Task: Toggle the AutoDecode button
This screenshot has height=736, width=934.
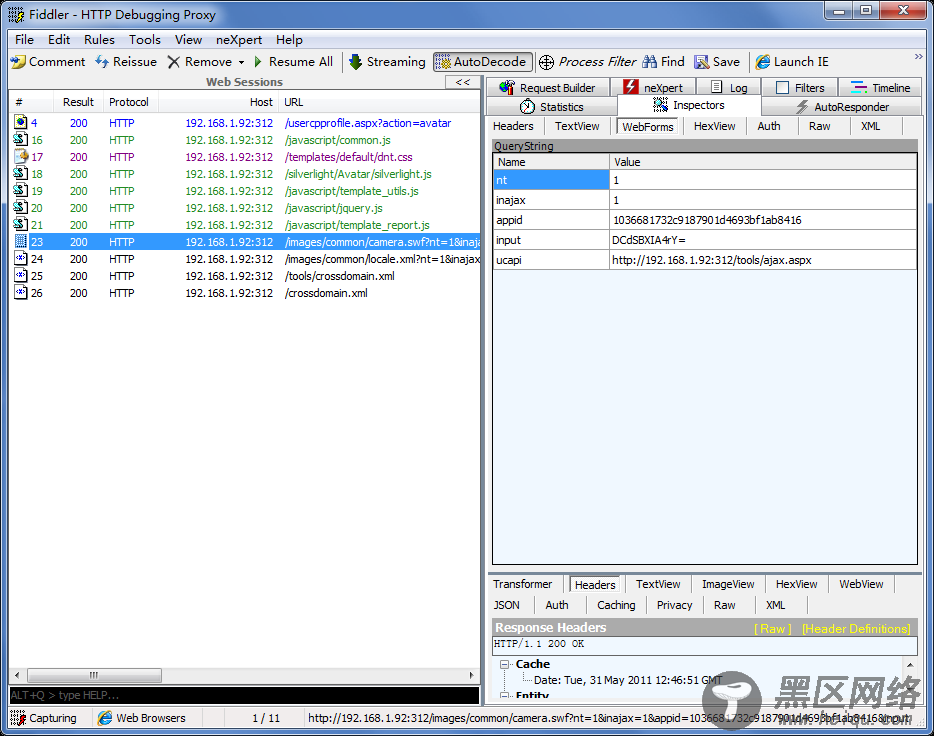Action: pyautogui.click(x=483, y=62)
